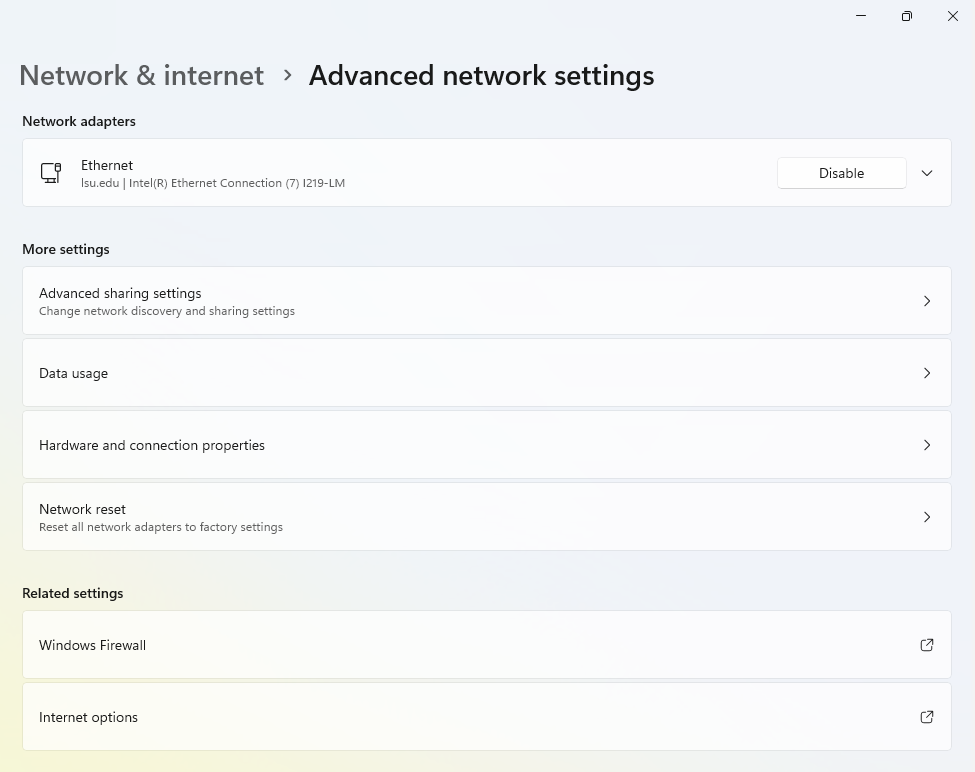975x772 pixels.
Task: Minimize the Settings window
Action: (x=861, y=16)
